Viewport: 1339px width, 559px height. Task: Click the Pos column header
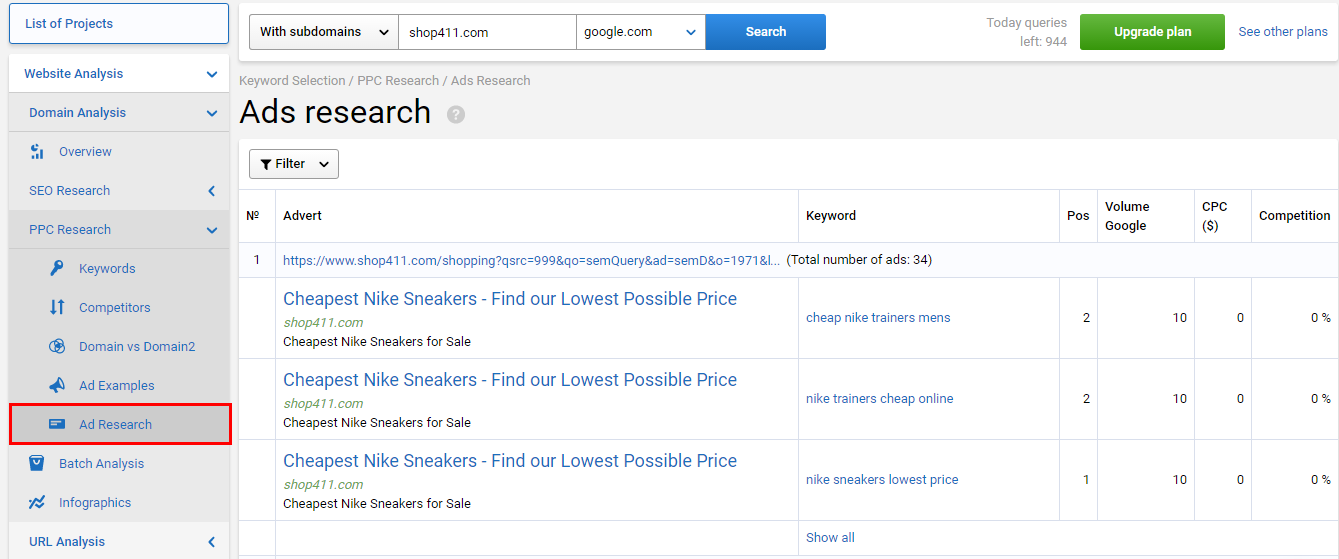[x=1078, y=216]
